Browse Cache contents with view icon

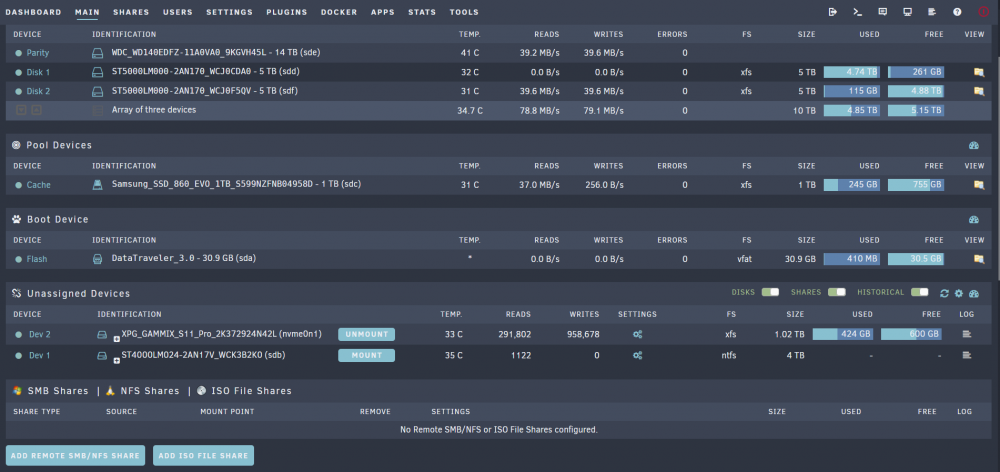coord(978,185)
